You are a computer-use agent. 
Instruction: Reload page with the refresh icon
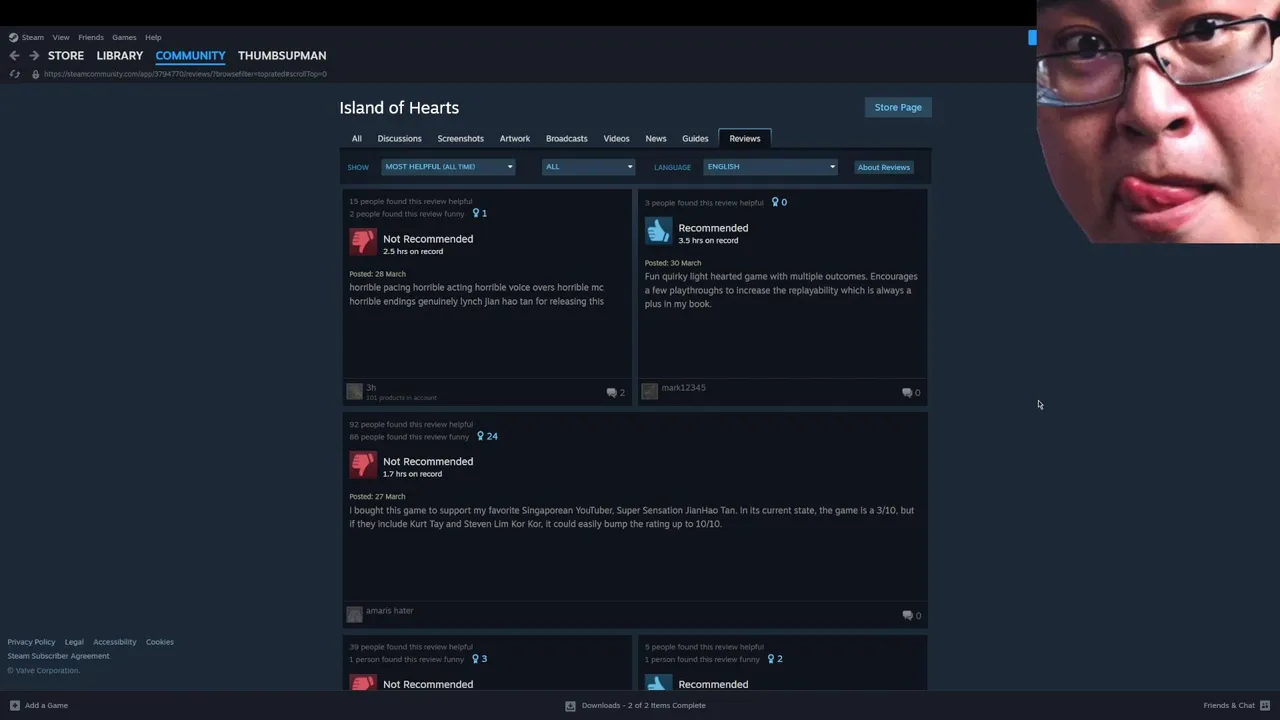tap(14, 74)
